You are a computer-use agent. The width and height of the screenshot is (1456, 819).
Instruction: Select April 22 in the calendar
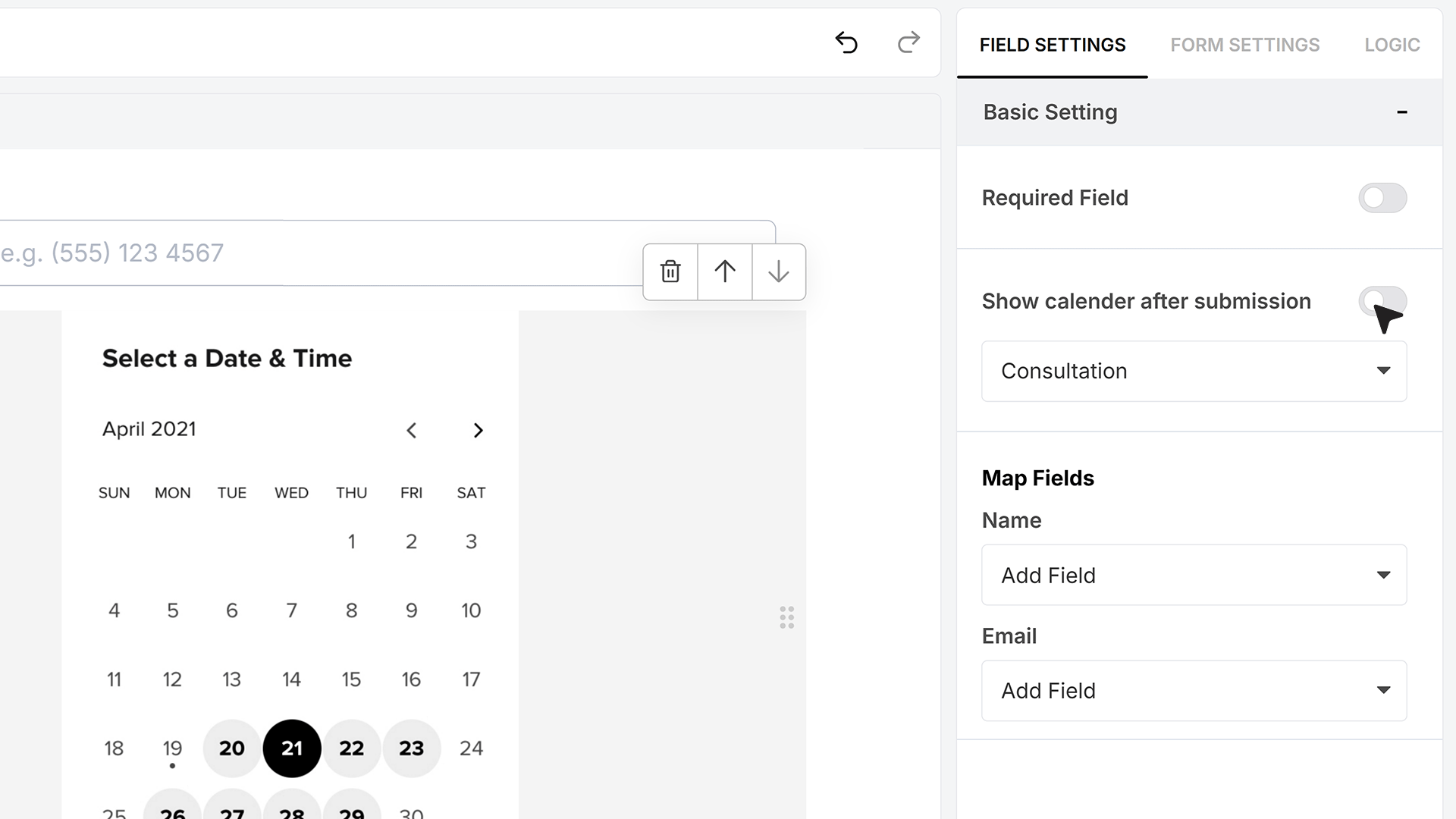click(351, 748)
